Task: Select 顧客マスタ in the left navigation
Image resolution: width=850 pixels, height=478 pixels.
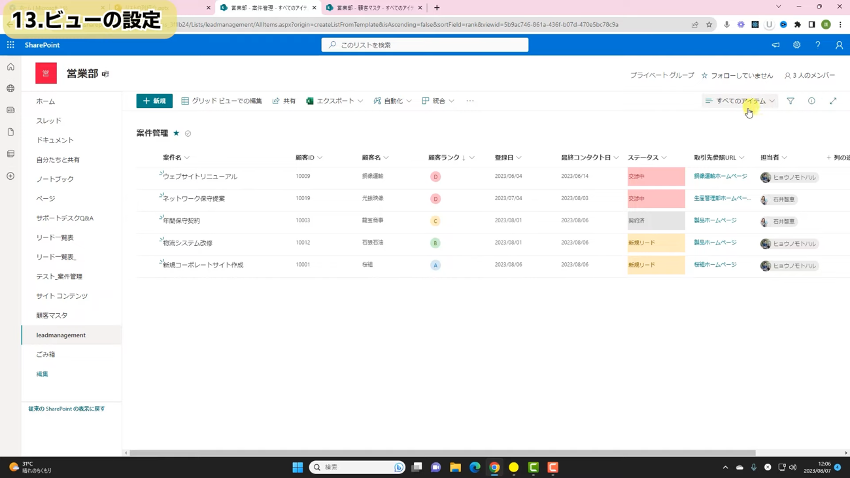Action: [x=52, y=315]
